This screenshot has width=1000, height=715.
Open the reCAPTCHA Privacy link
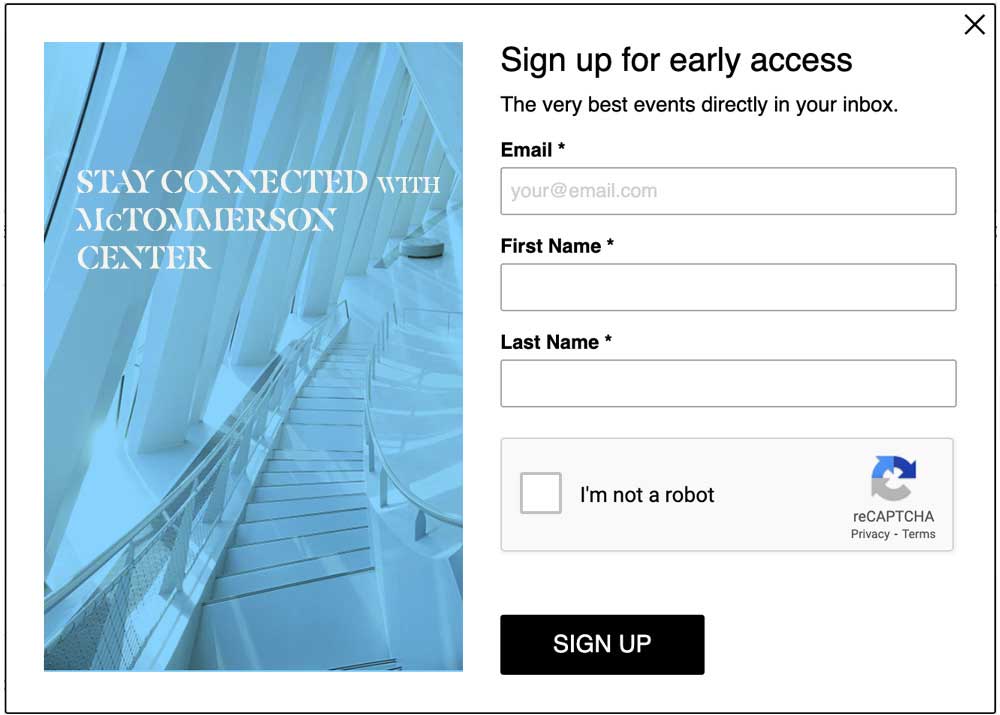click(870, 534)
